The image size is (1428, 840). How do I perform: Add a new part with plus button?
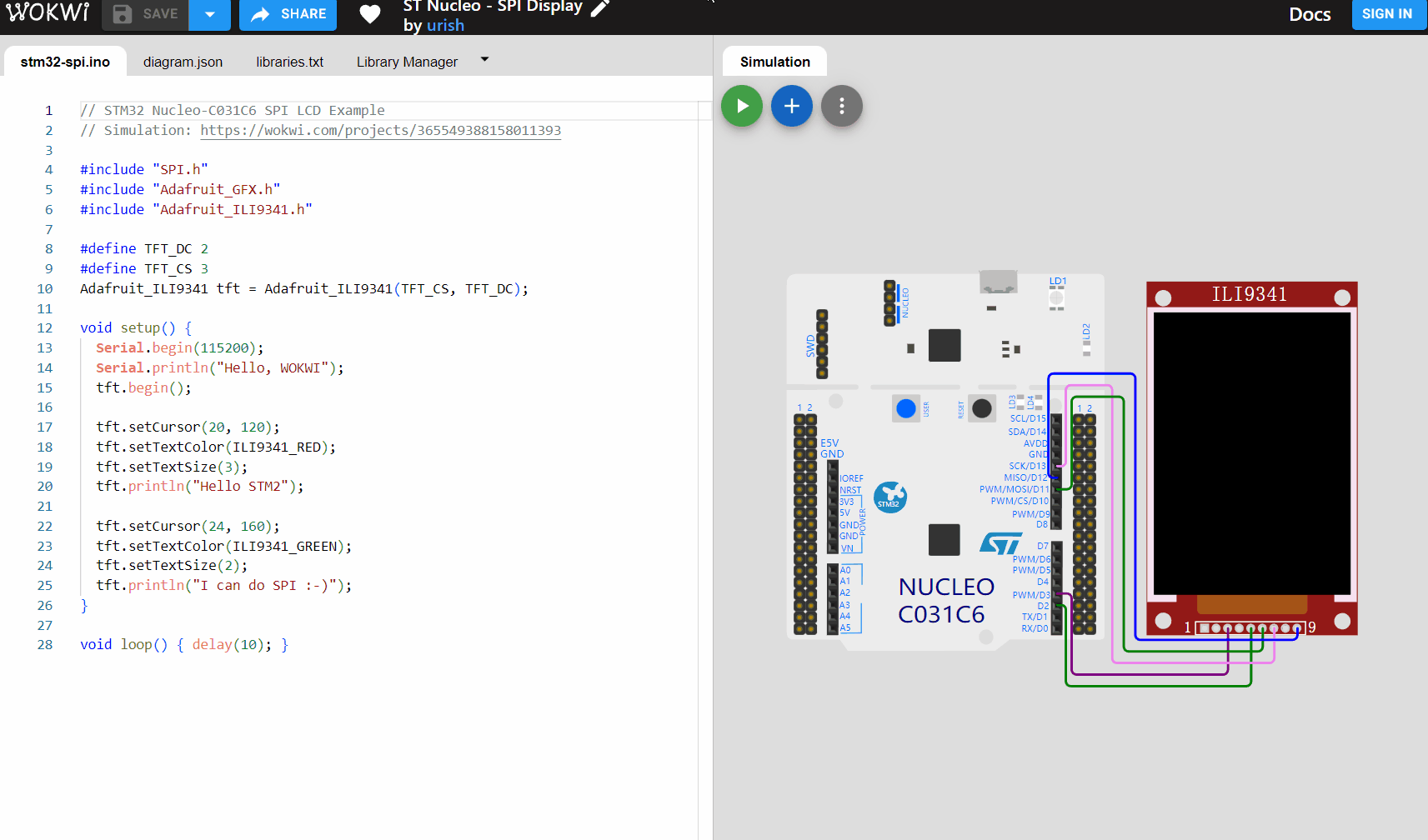tap(792, 106)
